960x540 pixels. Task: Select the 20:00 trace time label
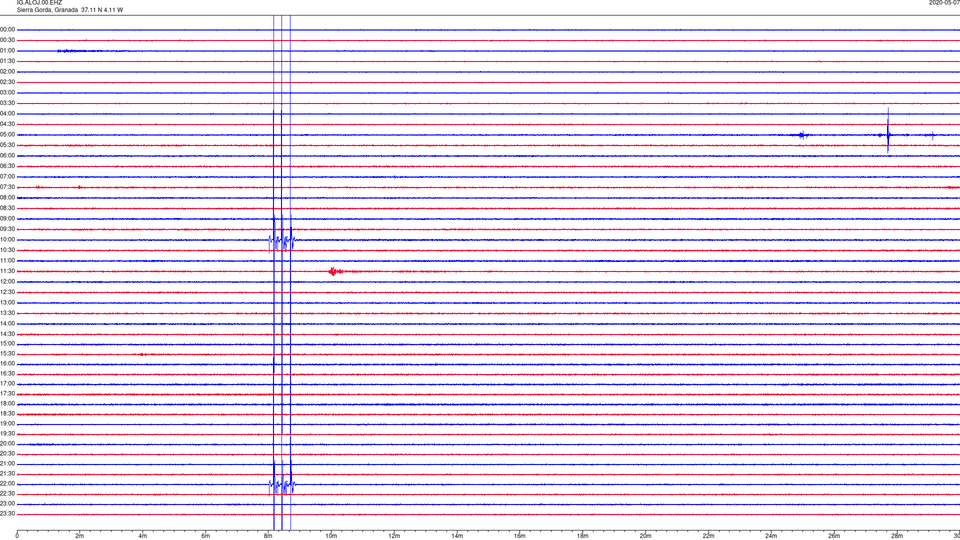tap(8, 444)
